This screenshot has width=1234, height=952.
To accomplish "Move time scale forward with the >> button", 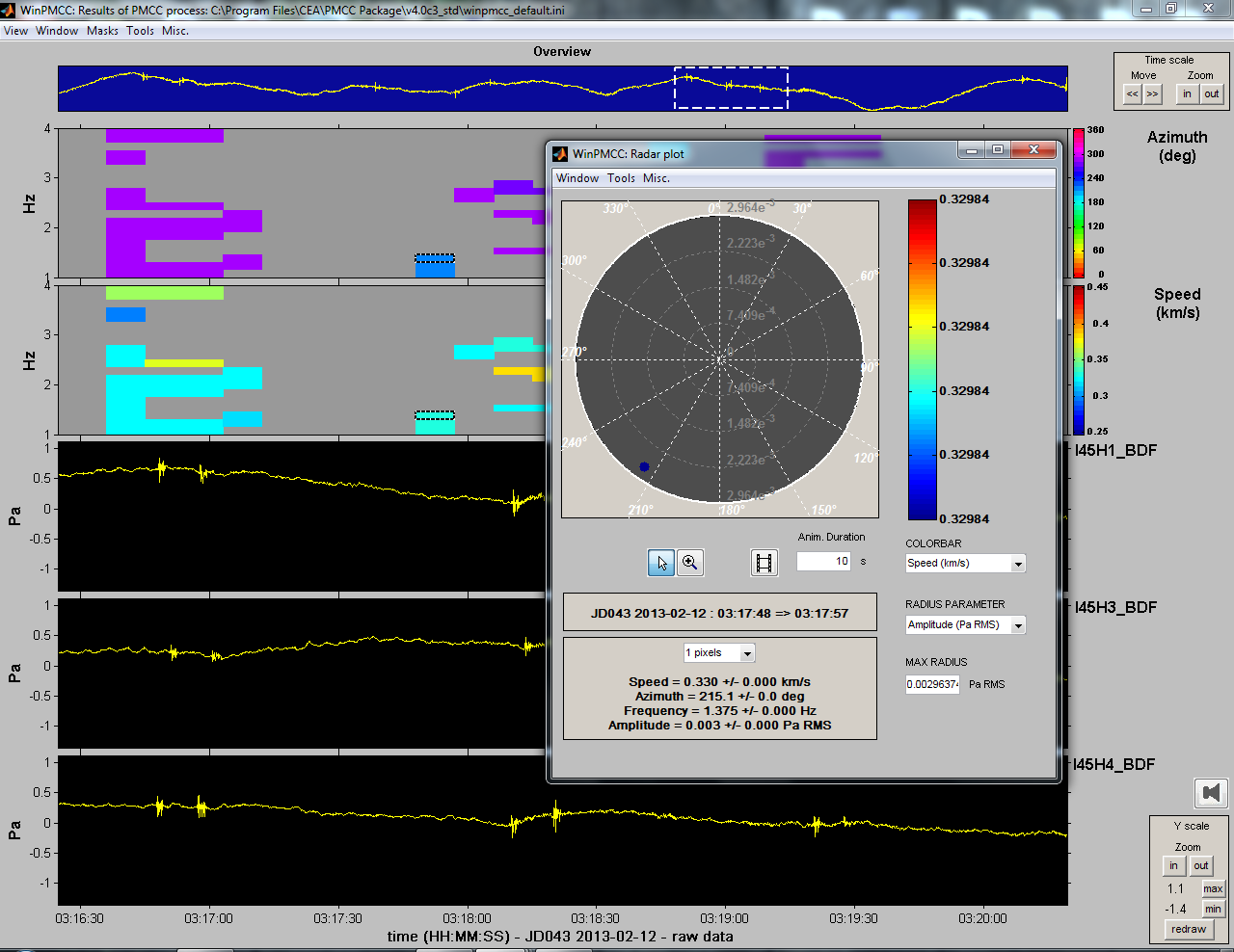I will click(x=1153, y=93).
